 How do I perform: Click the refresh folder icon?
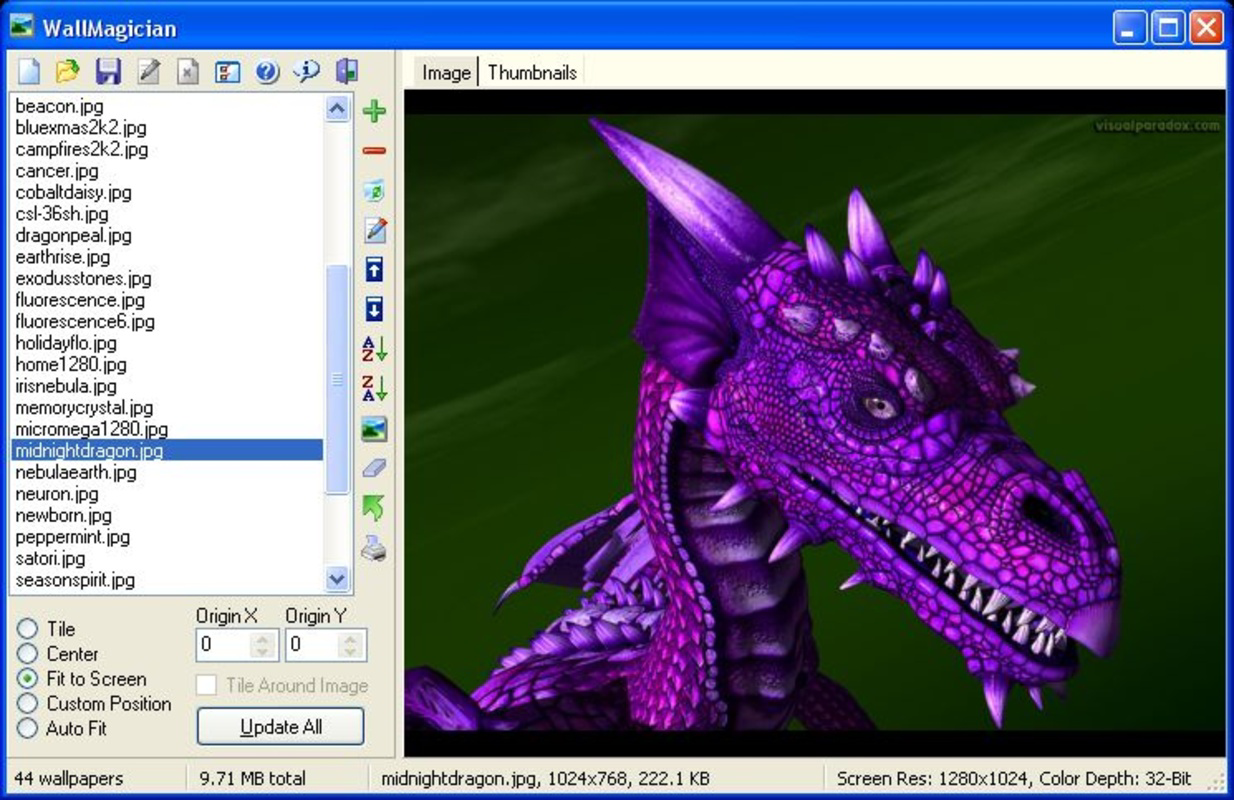point(374,190)
